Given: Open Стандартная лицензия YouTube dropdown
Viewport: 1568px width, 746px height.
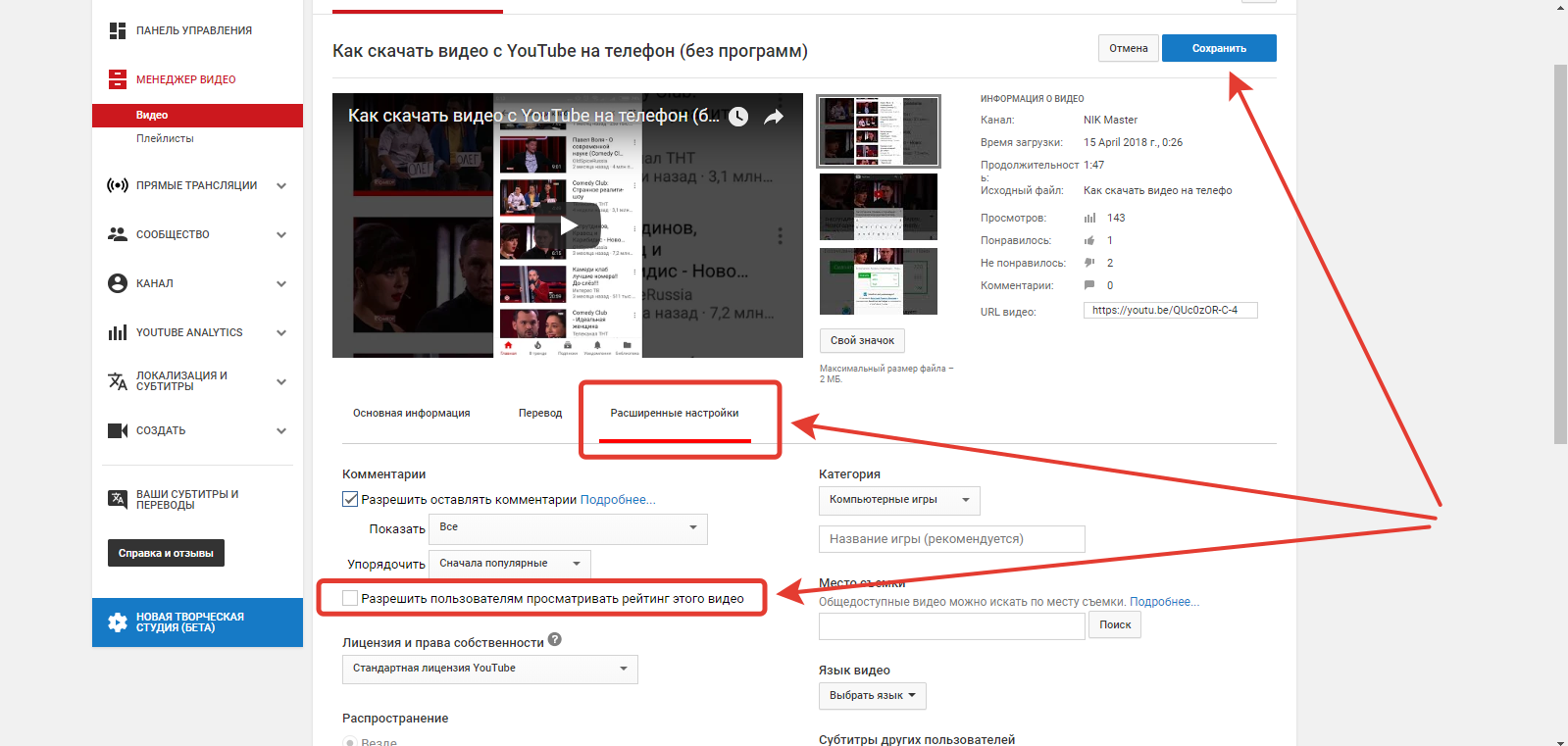Looking at the screenshot, I should pos(490,669).
